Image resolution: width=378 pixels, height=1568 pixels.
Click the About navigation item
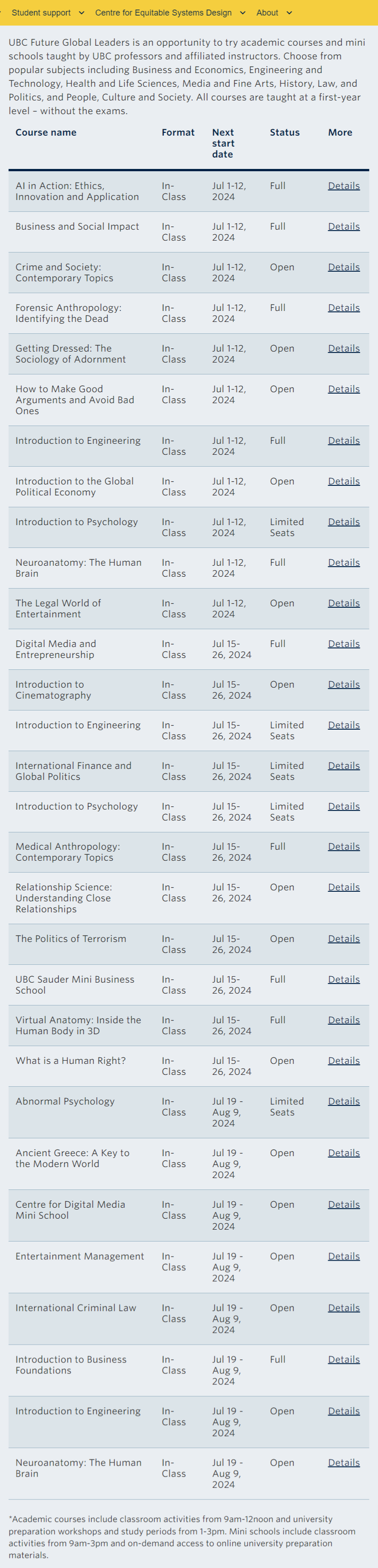coord(267,13)
